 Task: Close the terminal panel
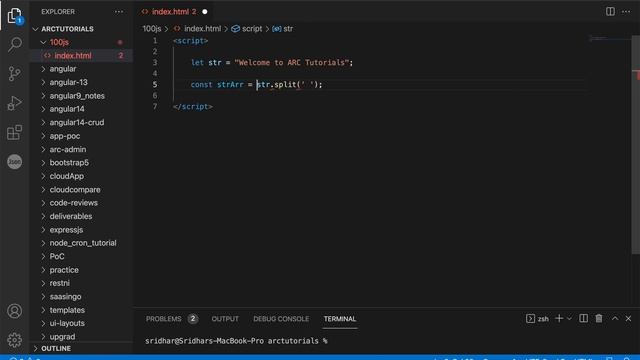tap(629, 318)
